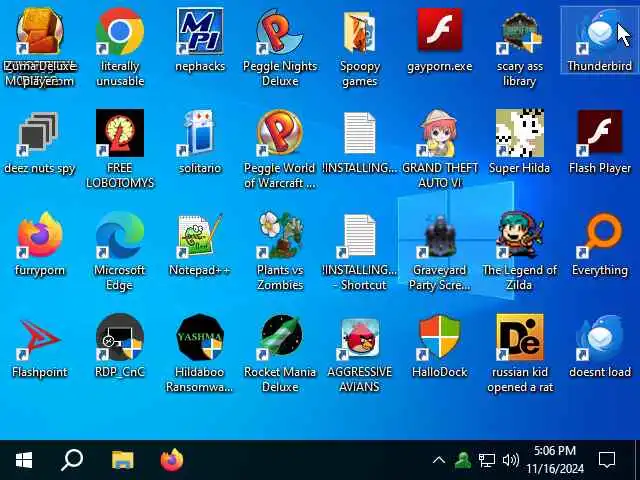The height and width of the screenshot is (480, 640).
Task: Open the Action Center notifications
Action: [607, 460]
